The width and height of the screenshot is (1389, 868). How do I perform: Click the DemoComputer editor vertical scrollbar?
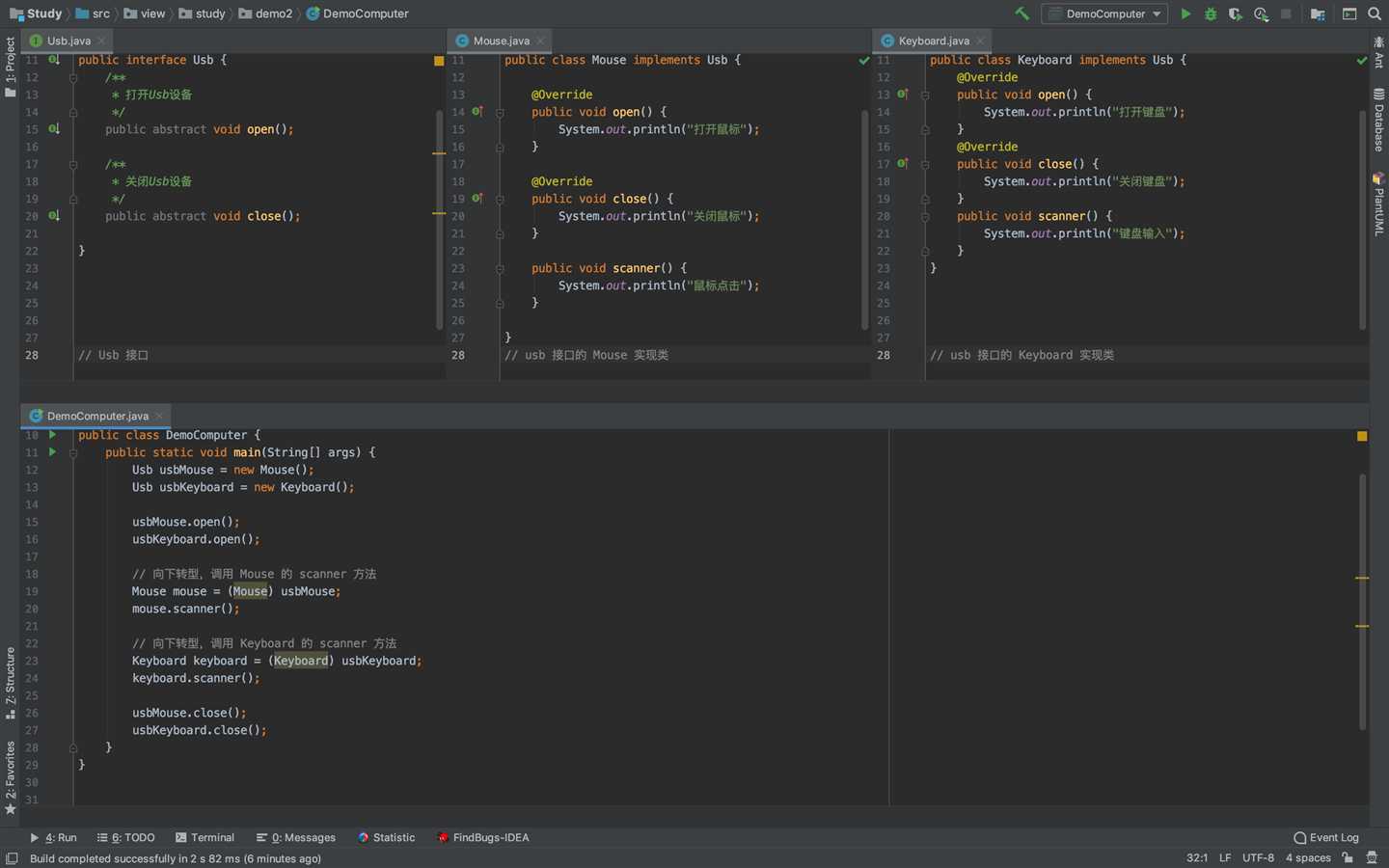coord(1362,598)
